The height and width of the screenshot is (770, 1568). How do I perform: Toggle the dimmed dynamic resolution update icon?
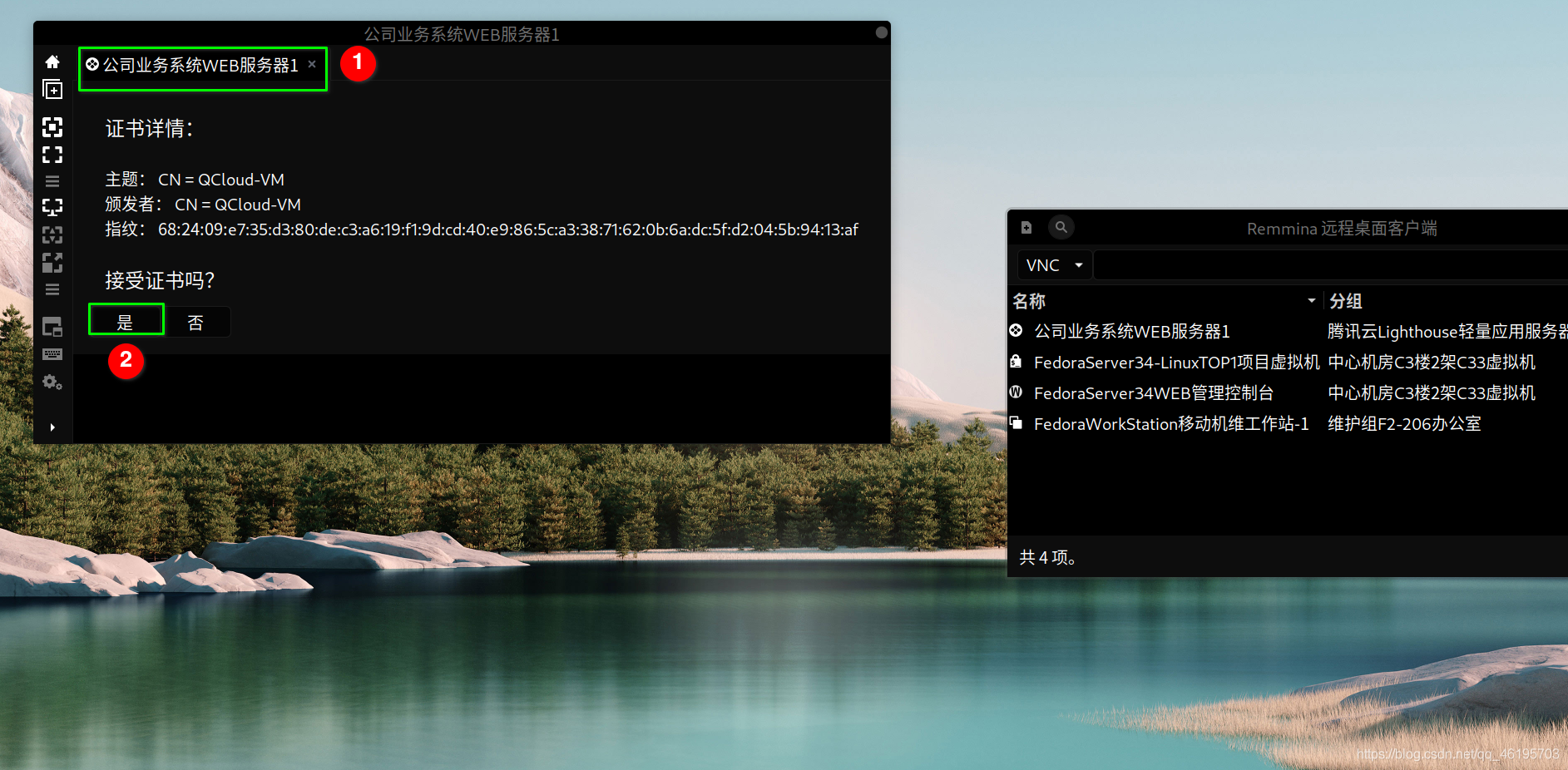coord(52,235)
